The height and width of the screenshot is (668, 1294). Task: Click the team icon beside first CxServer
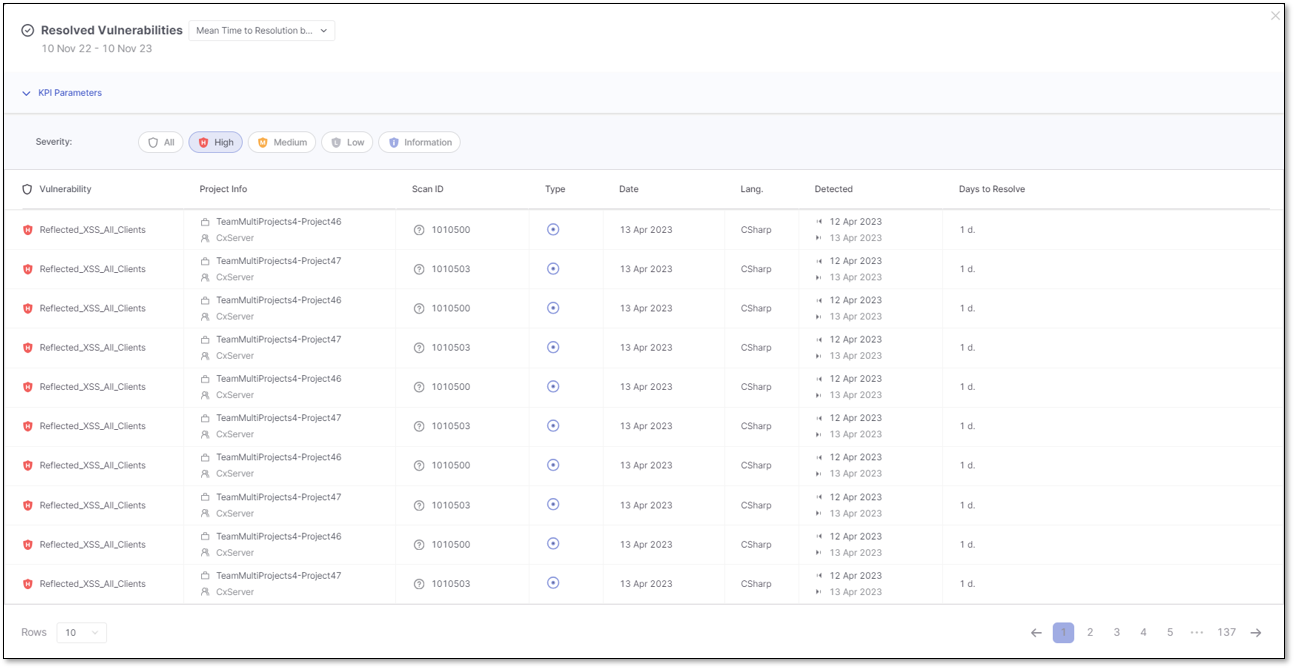(x=205, y=238)
